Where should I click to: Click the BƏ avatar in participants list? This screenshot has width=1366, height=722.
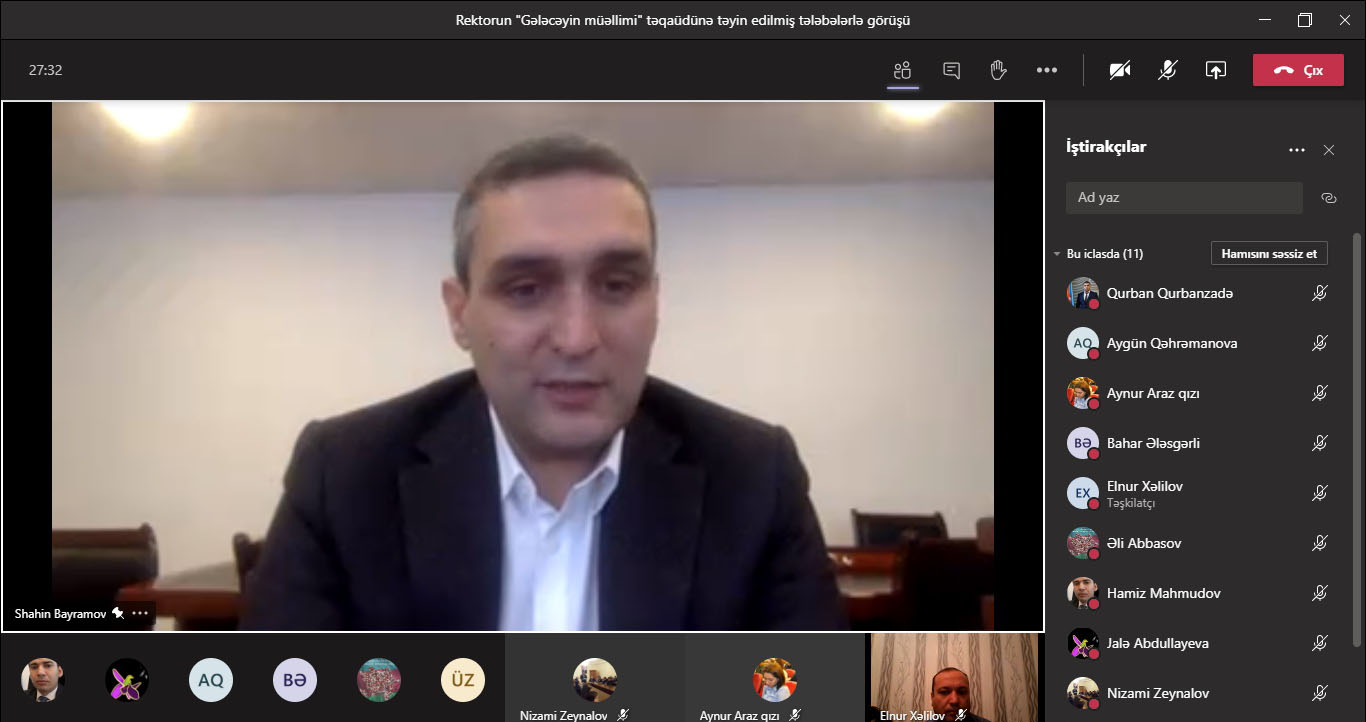[x=1083, y=443]
